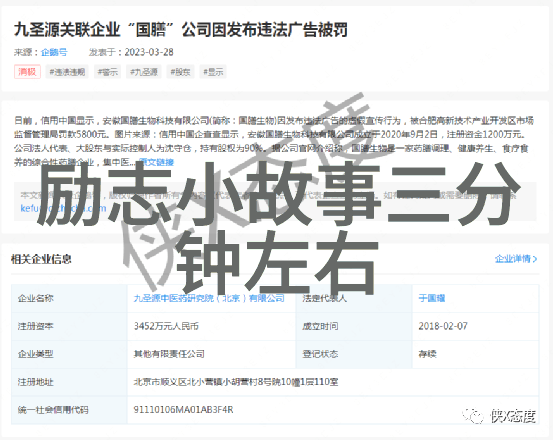Click the 消极 sentiment tag
Image resolution: width=553 pixels, height=440 pixels.
coord(27,72)
